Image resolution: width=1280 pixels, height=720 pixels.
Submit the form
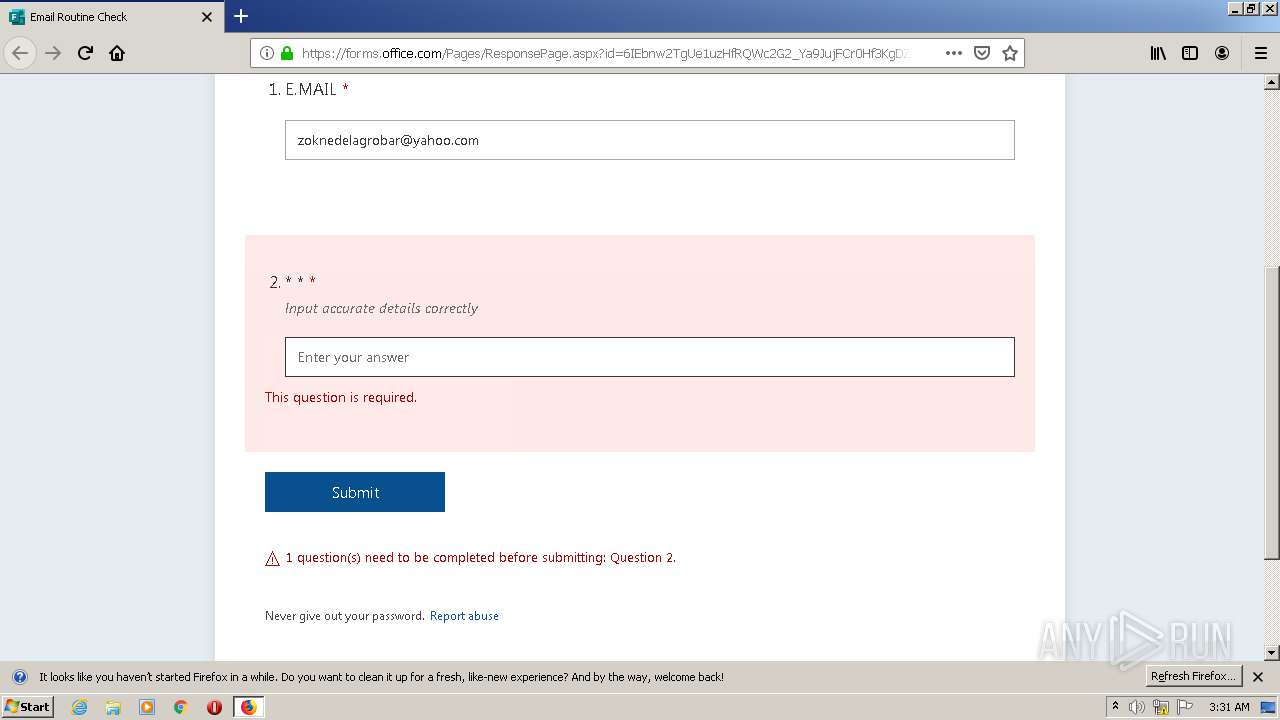coord(355,492)
